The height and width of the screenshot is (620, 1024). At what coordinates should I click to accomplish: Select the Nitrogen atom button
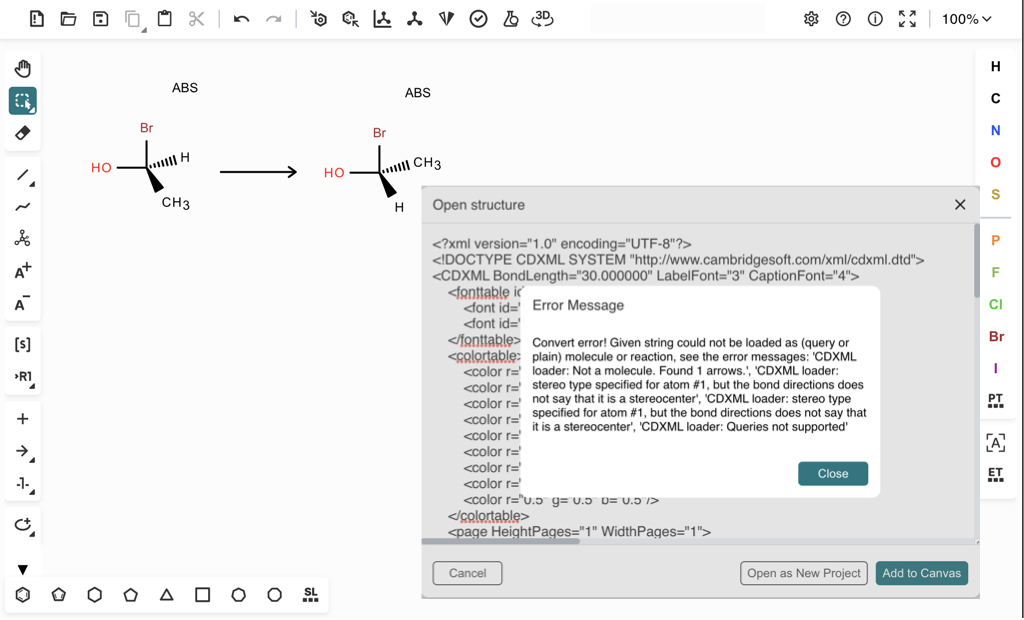(x=995, y=130)
